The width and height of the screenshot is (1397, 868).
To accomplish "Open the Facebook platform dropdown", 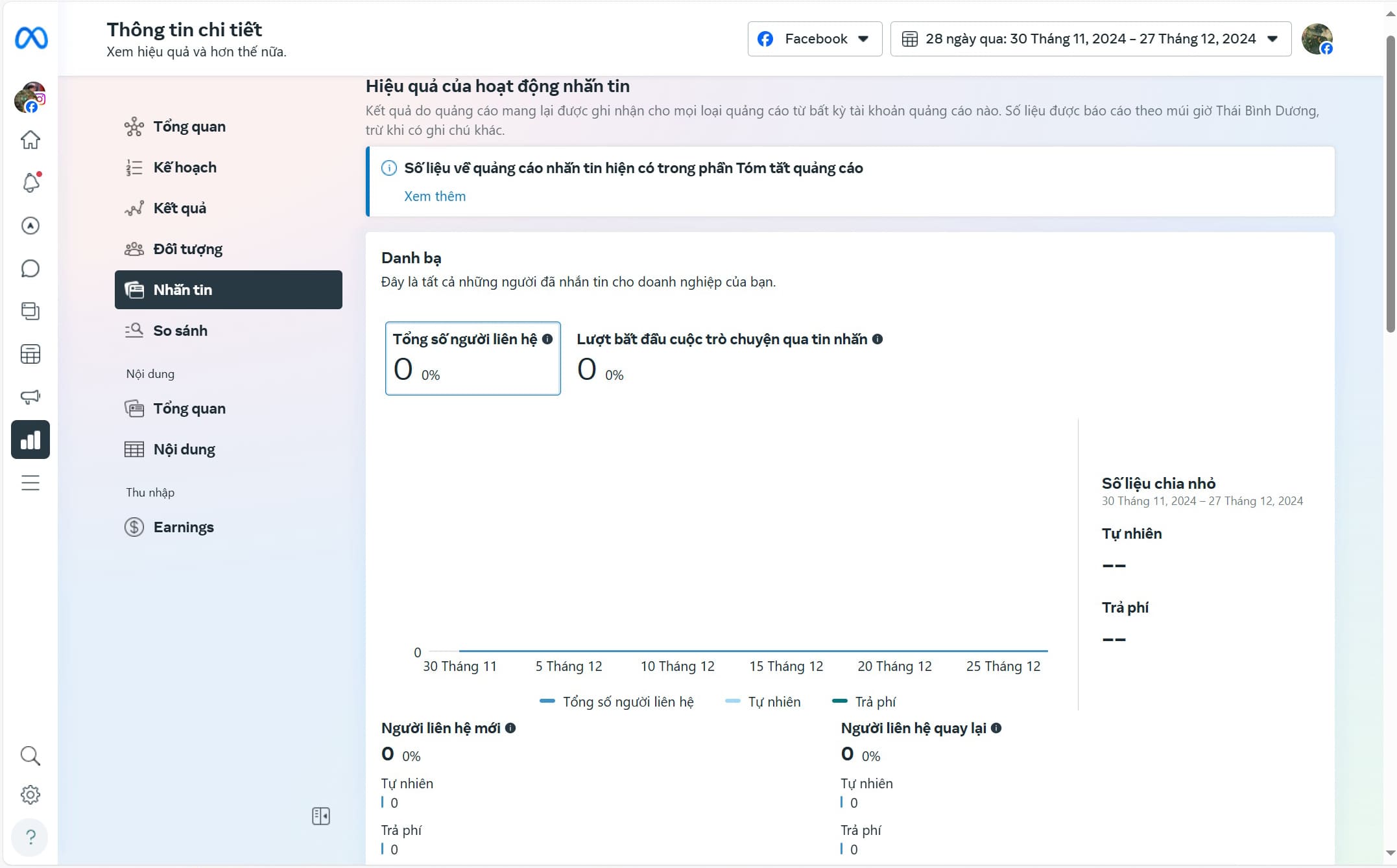I will [x=815, y=39].
